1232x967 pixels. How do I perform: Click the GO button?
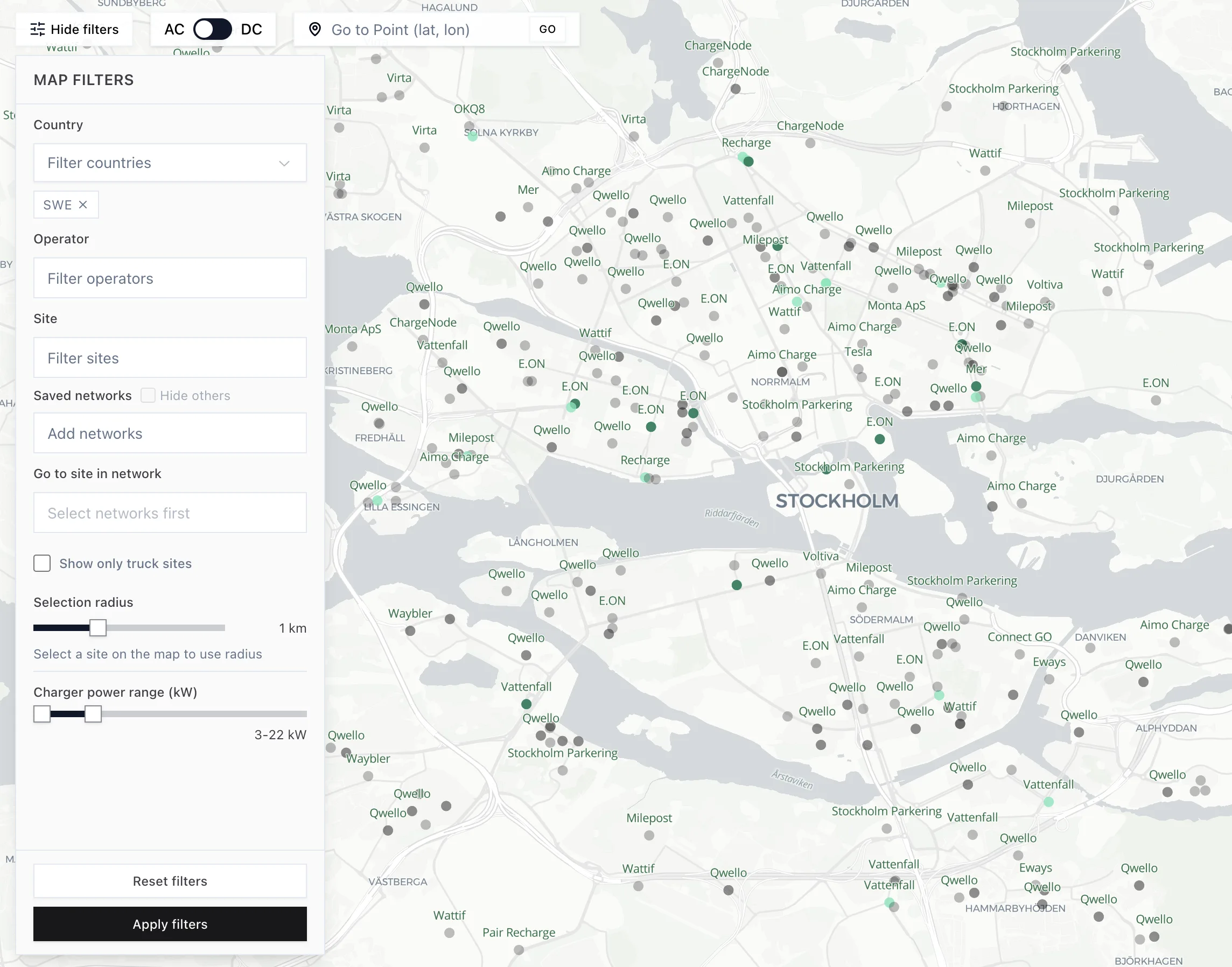(547, 30)
